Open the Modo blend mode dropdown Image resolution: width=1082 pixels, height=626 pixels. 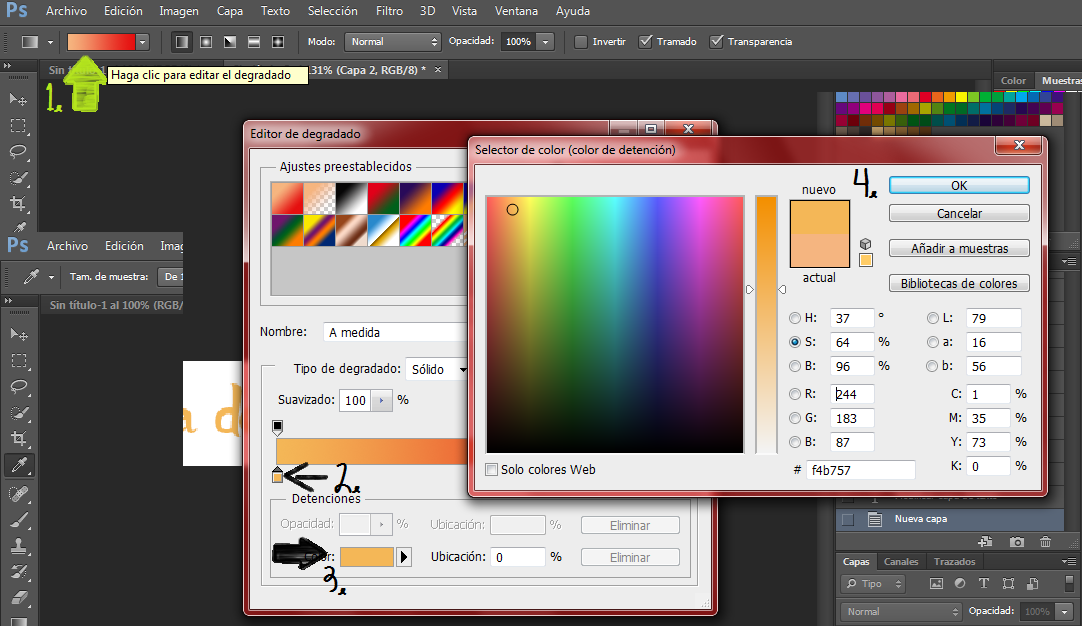click(392, 42)
